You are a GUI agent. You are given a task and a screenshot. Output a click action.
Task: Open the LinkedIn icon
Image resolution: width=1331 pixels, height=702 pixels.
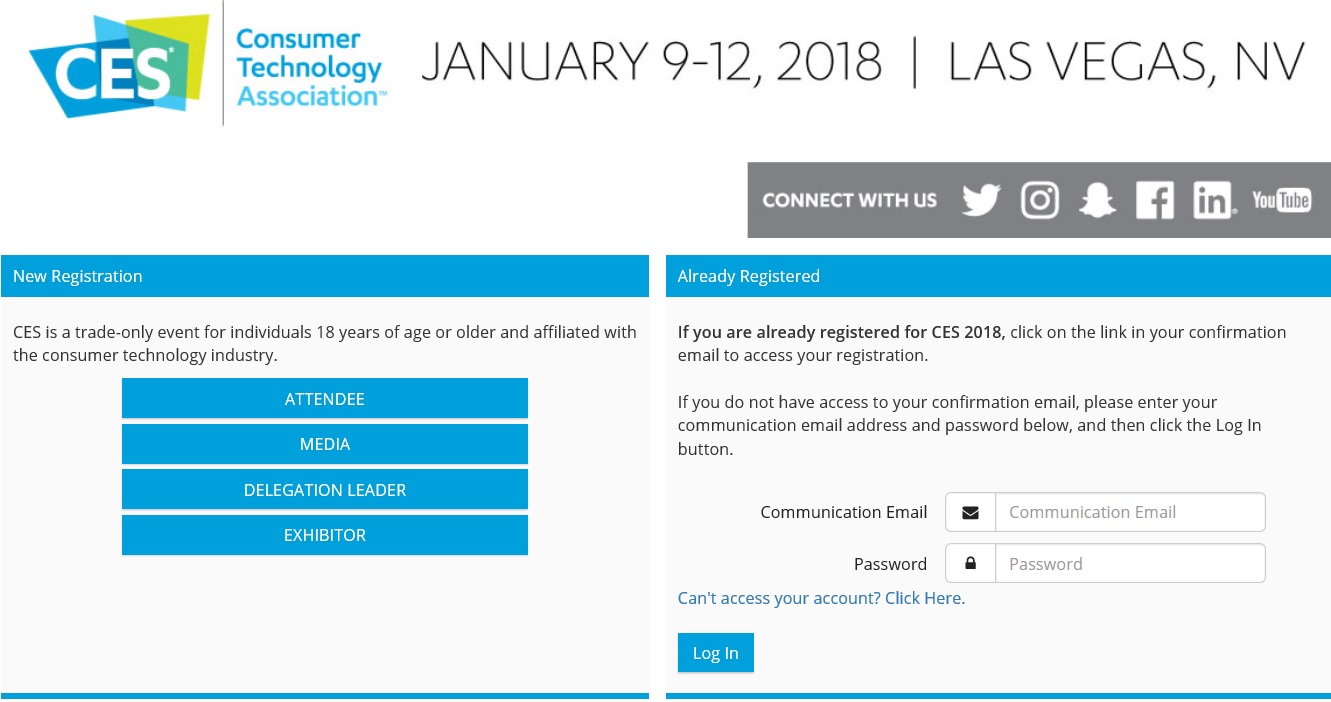click(1214, 200)
